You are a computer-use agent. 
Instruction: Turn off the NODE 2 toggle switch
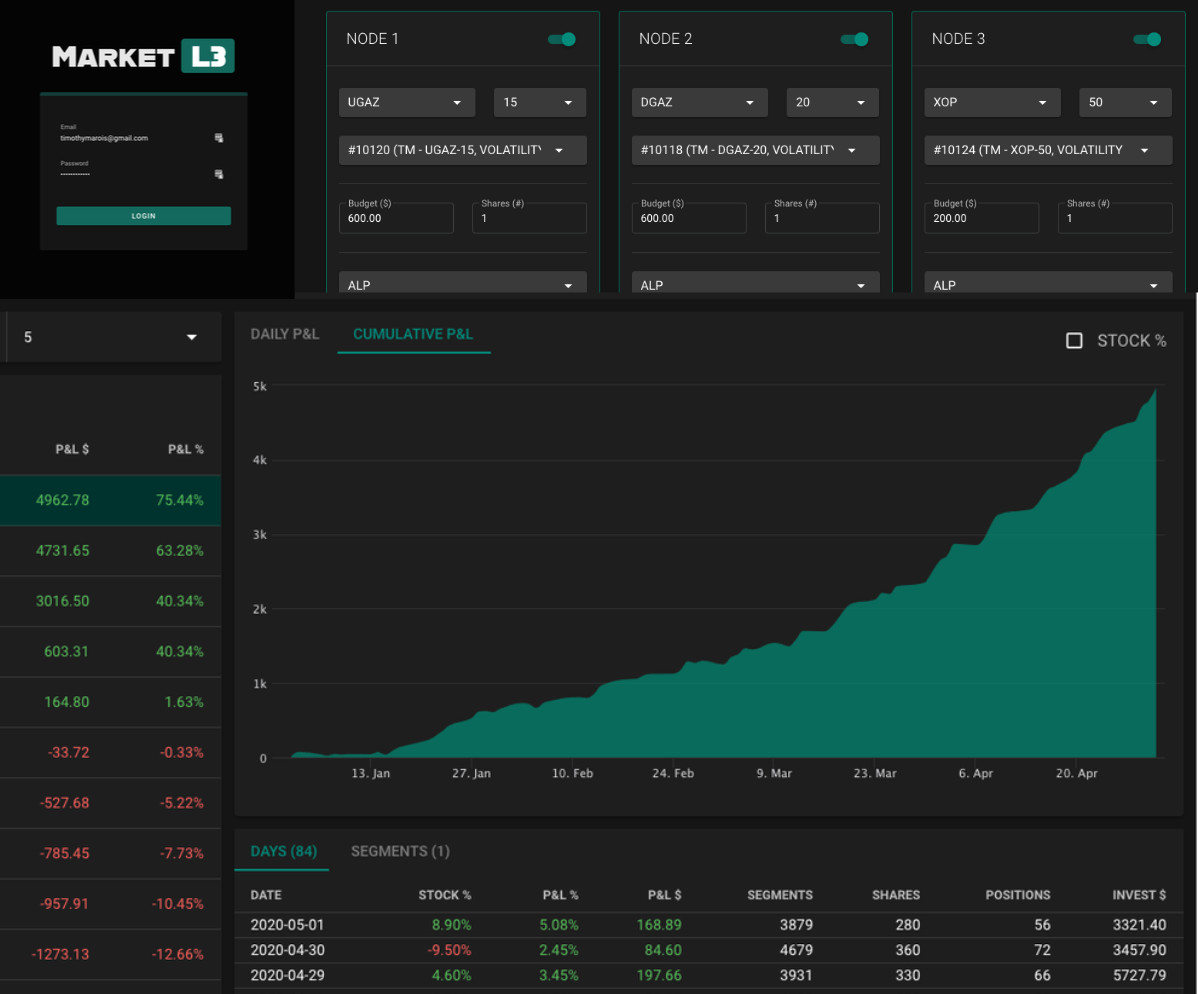[855, 39]
